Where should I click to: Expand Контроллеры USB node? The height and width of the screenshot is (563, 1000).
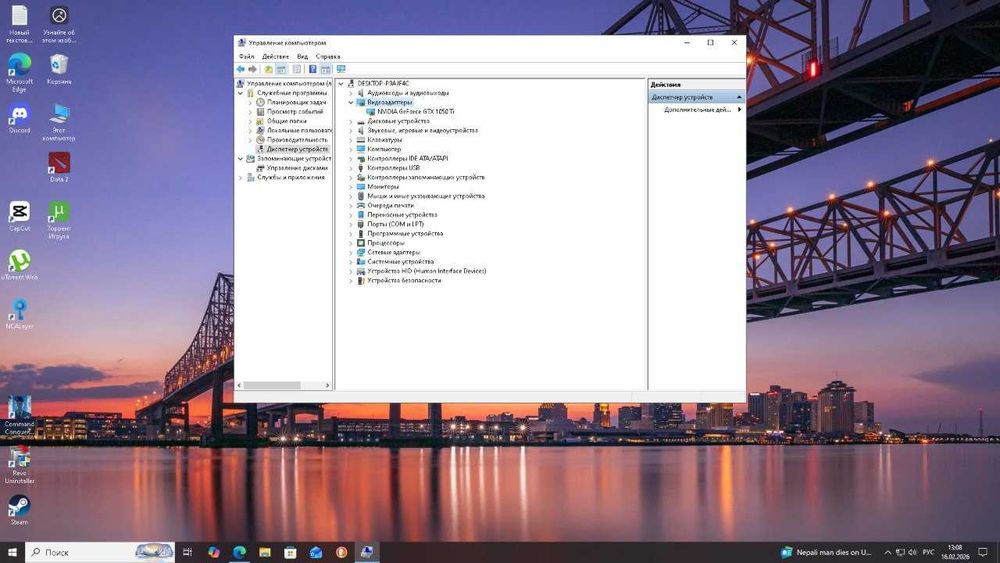coord(351,168)
